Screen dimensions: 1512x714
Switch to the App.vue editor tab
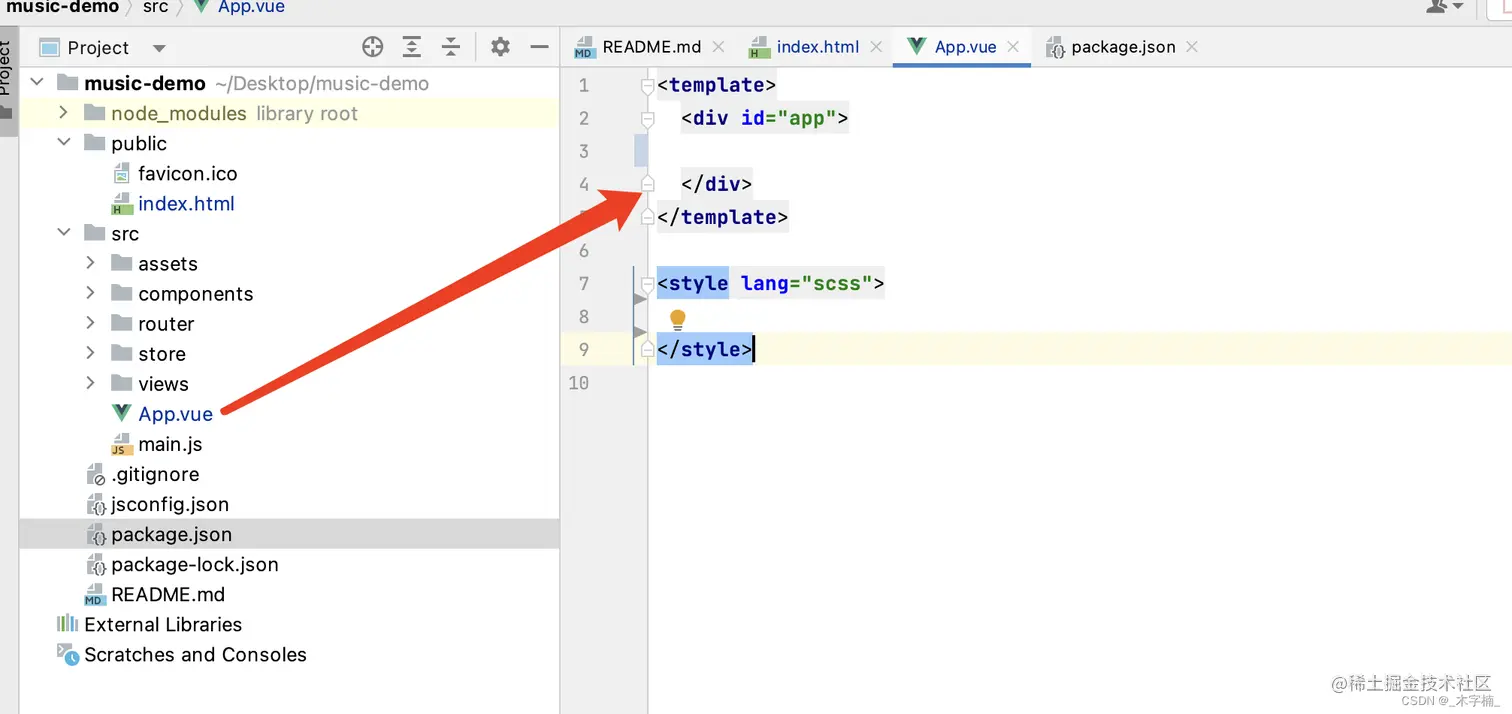[965, 47]
